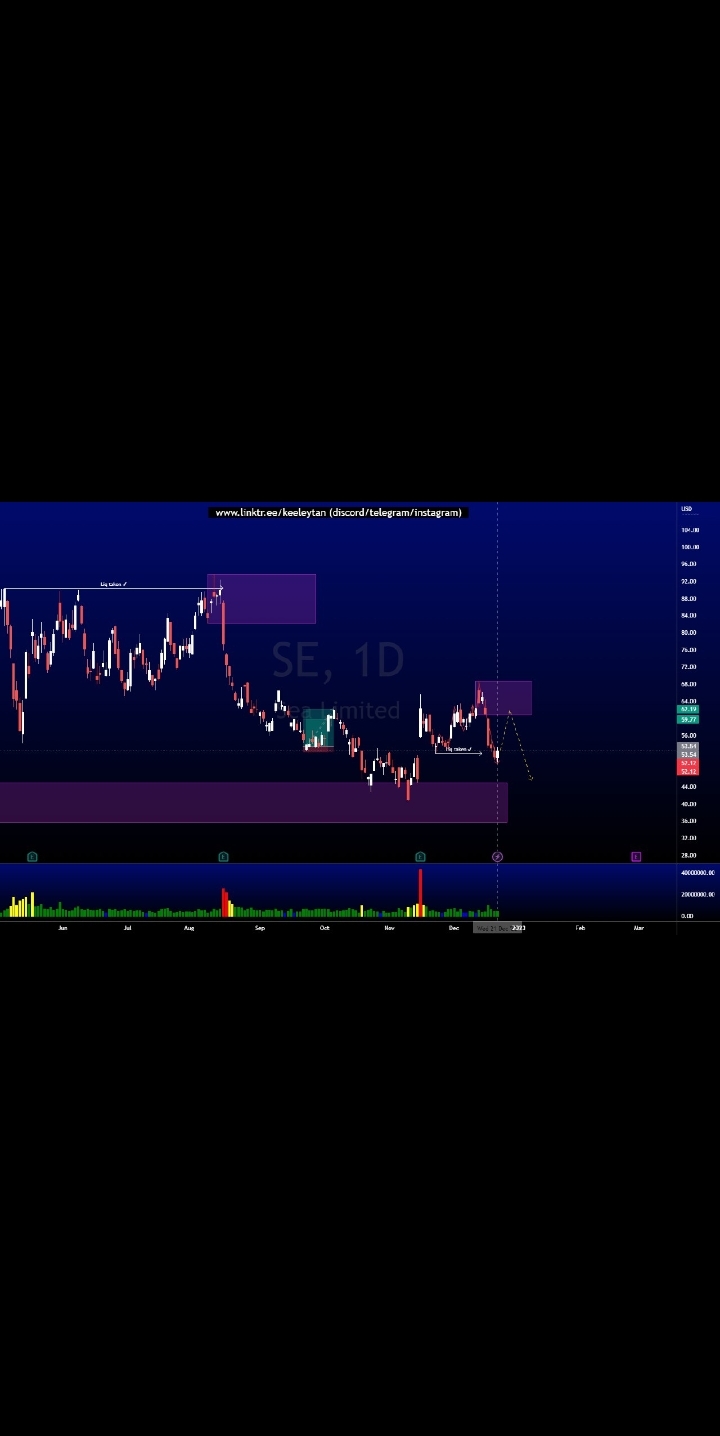
Task: Open the linktr.ee/keeleytan link banner
Action: [x=338, y=512]
